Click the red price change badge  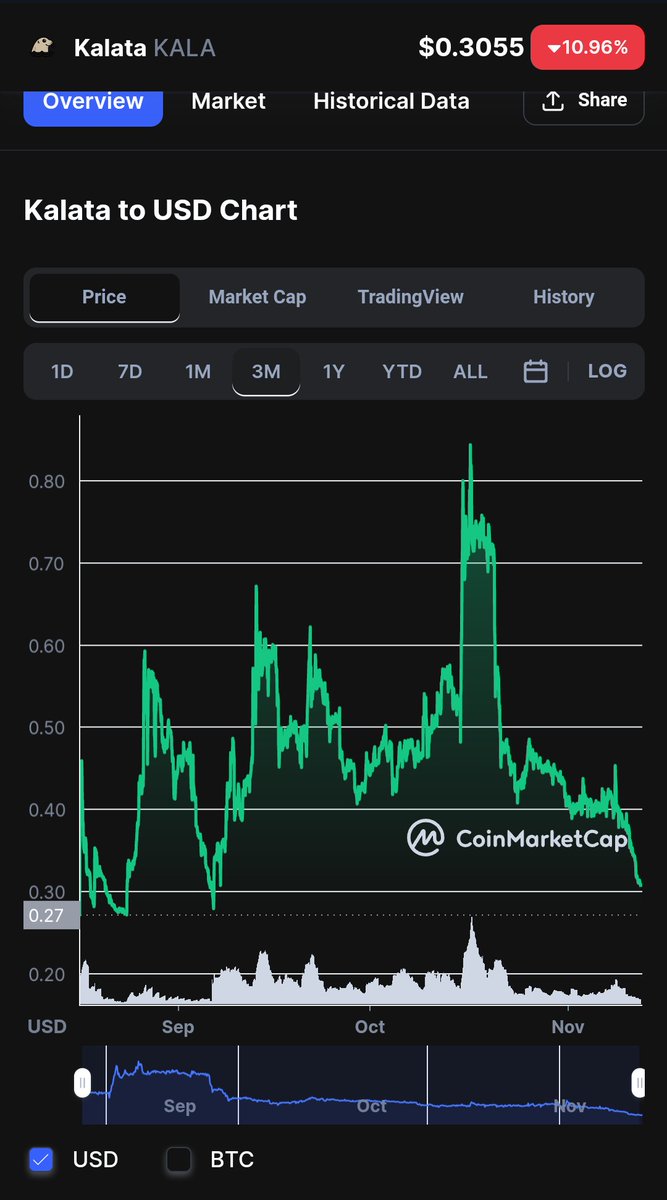[x=588, y=47]
